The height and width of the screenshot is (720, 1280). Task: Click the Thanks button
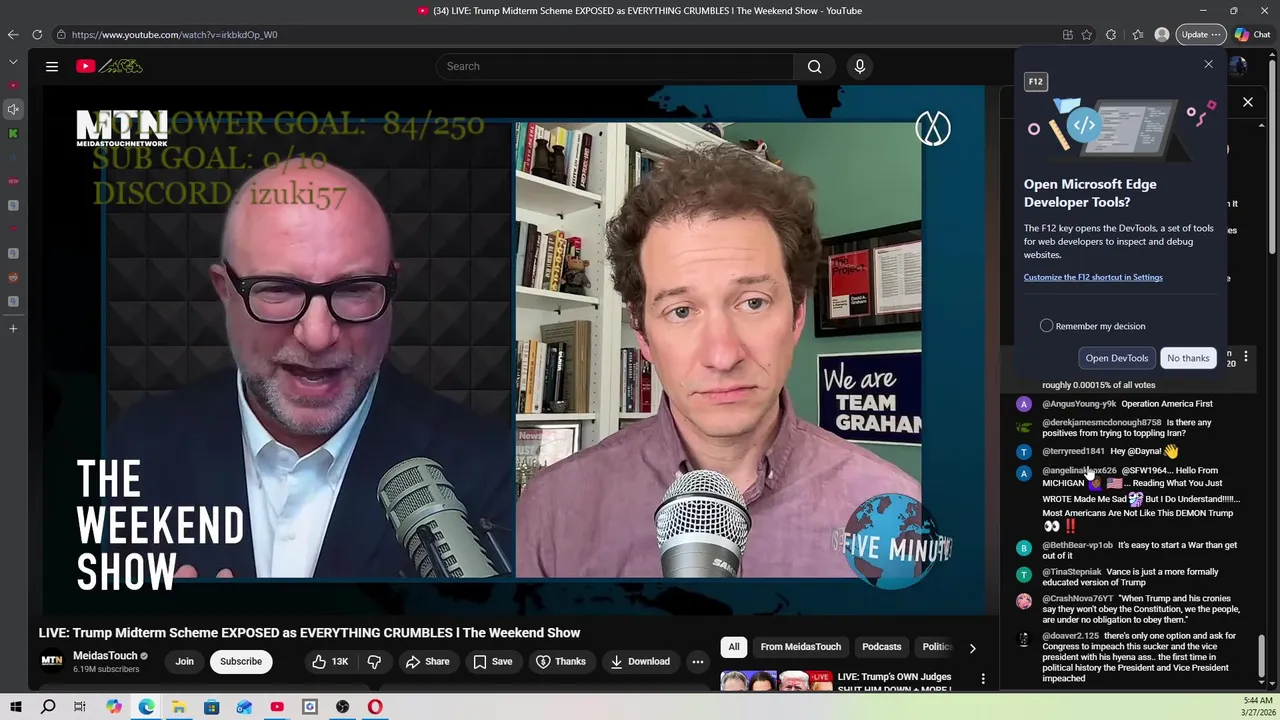pyautogui.click(x=561, y=661)
